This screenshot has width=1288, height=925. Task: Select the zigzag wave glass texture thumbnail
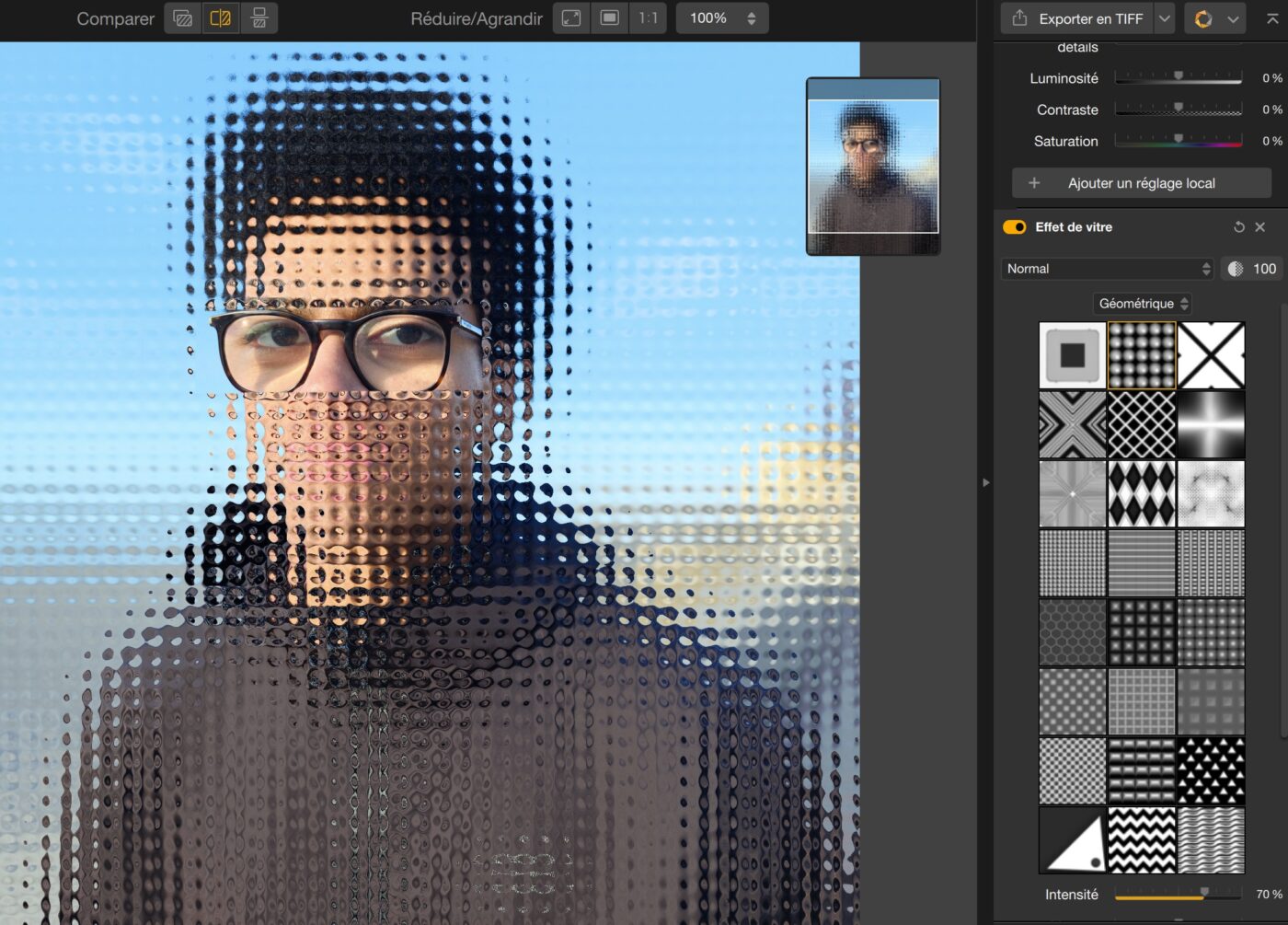1142,840
